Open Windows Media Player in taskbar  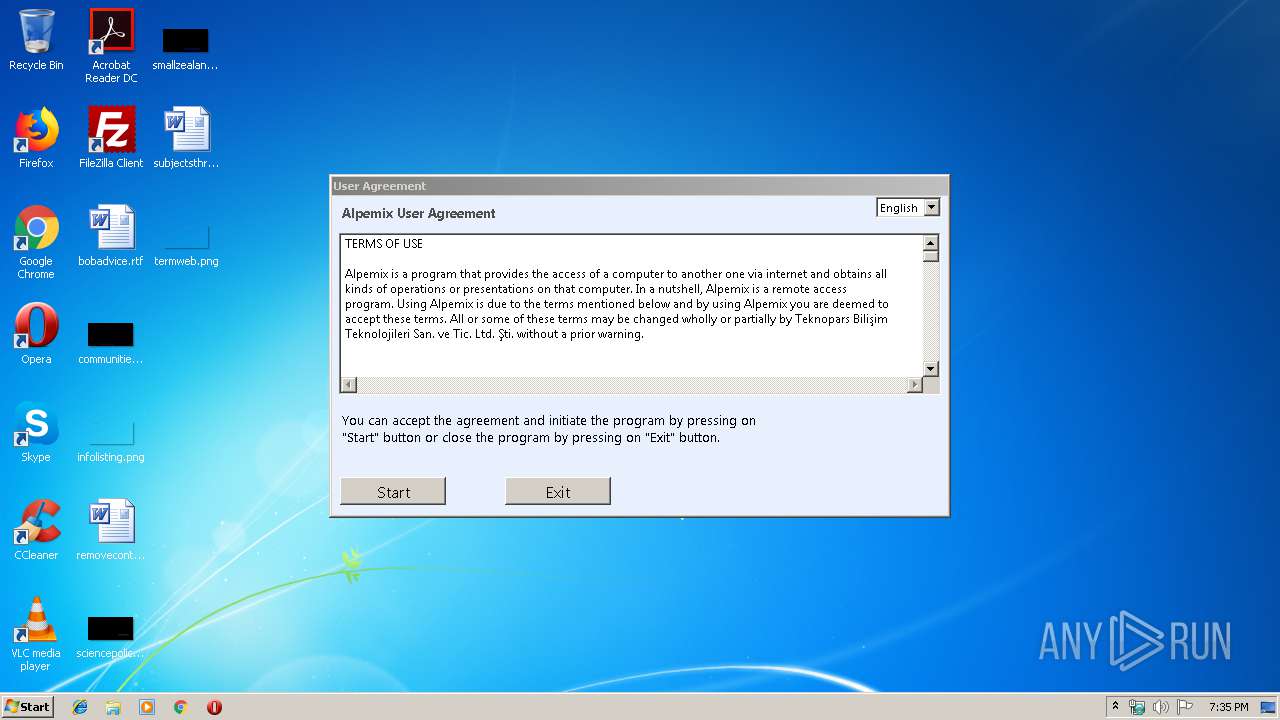(x=147, y=707)
